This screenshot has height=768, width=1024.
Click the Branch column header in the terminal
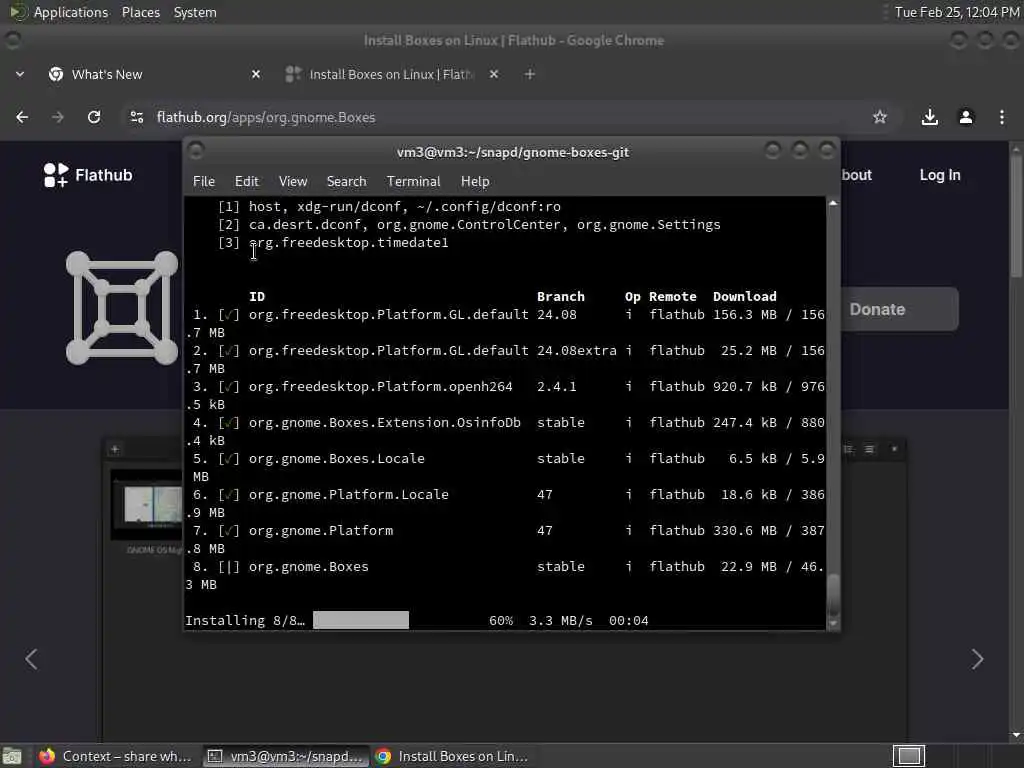click(560, 296)
